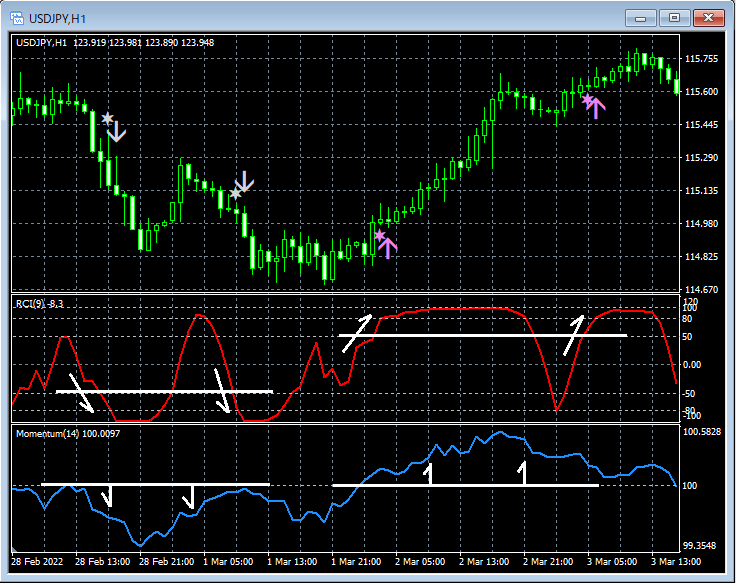737x583 pixels.
Task: Click the Momentum(14) 100.0097 indicator label
Action: (x=68, y=433)
